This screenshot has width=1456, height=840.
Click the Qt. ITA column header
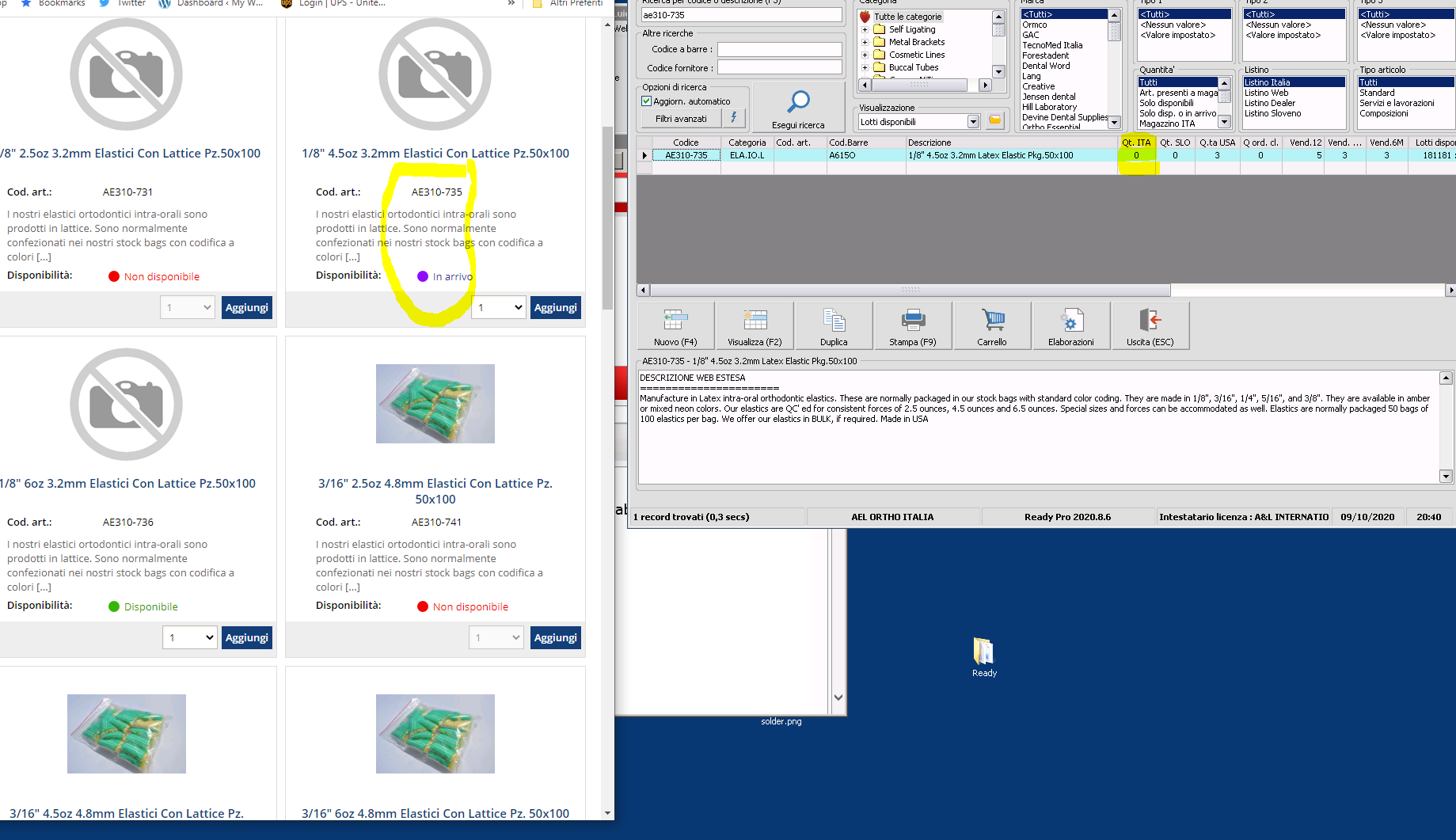coord(1136,143)
